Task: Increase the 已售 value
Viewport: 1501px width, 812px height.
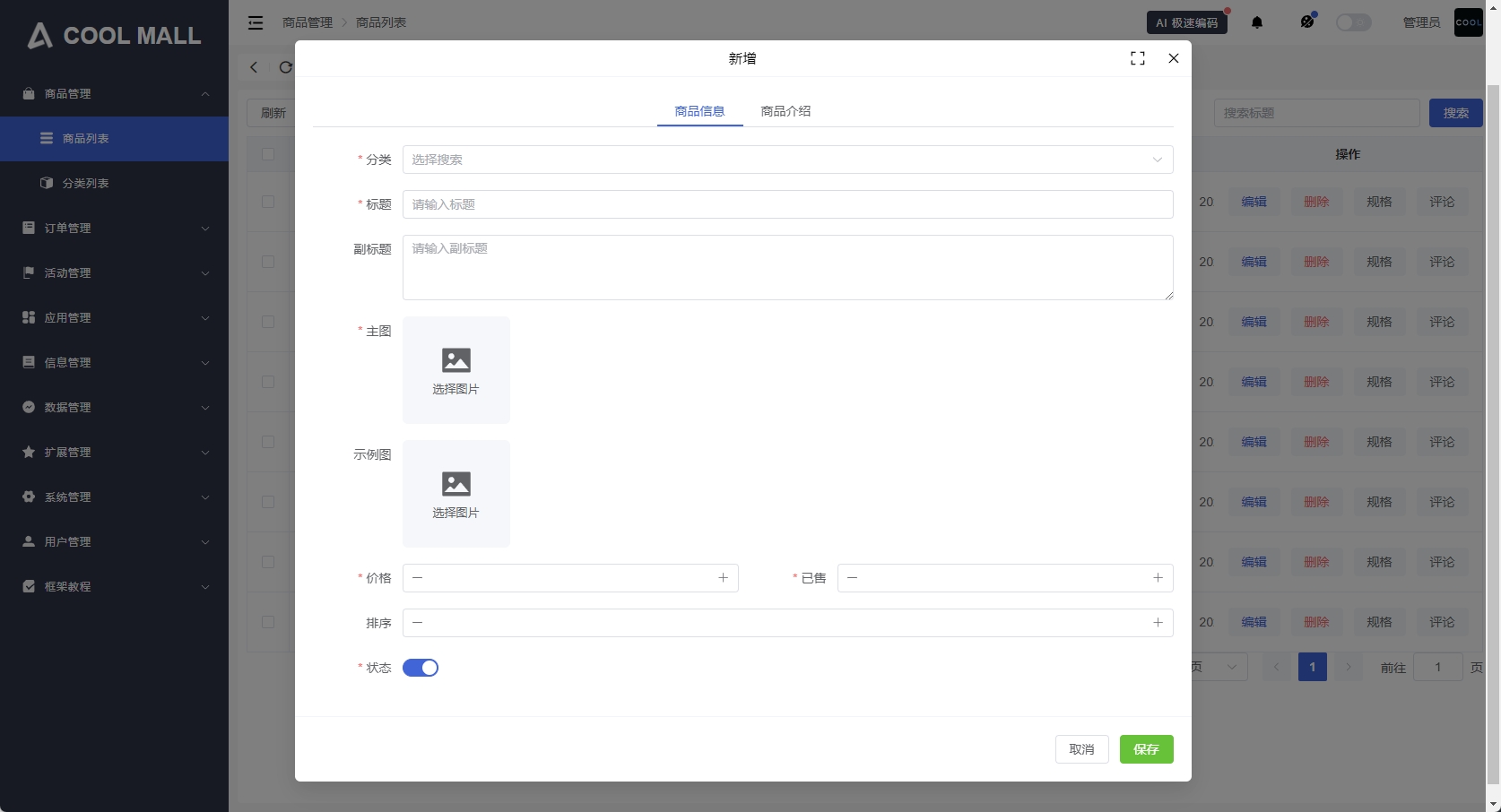Action: (1158, 578)
